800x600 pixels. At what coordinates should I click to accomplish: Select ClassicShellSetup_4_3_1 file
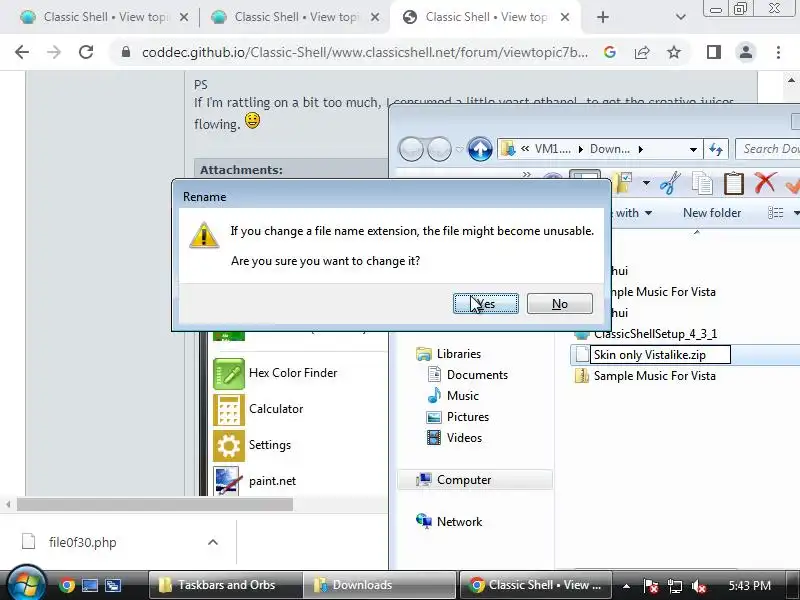pos(656,334)
